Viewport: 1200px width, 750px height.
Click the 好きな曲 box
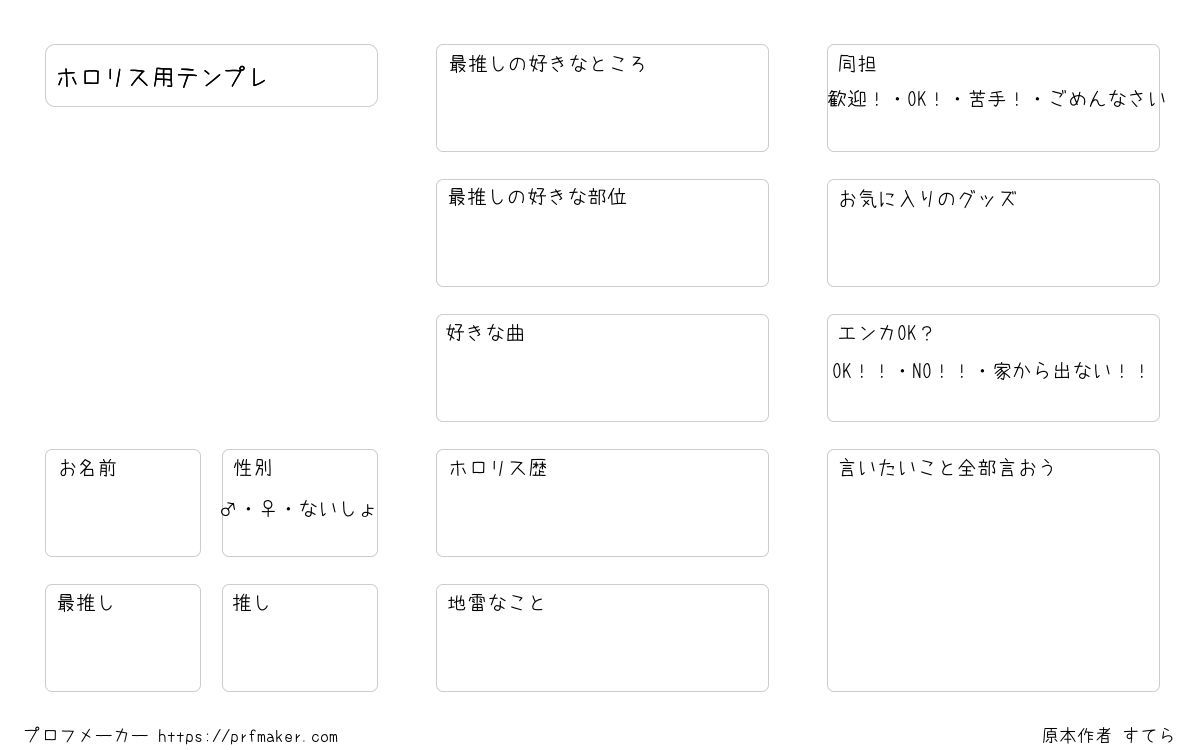[x=602, y=368]
